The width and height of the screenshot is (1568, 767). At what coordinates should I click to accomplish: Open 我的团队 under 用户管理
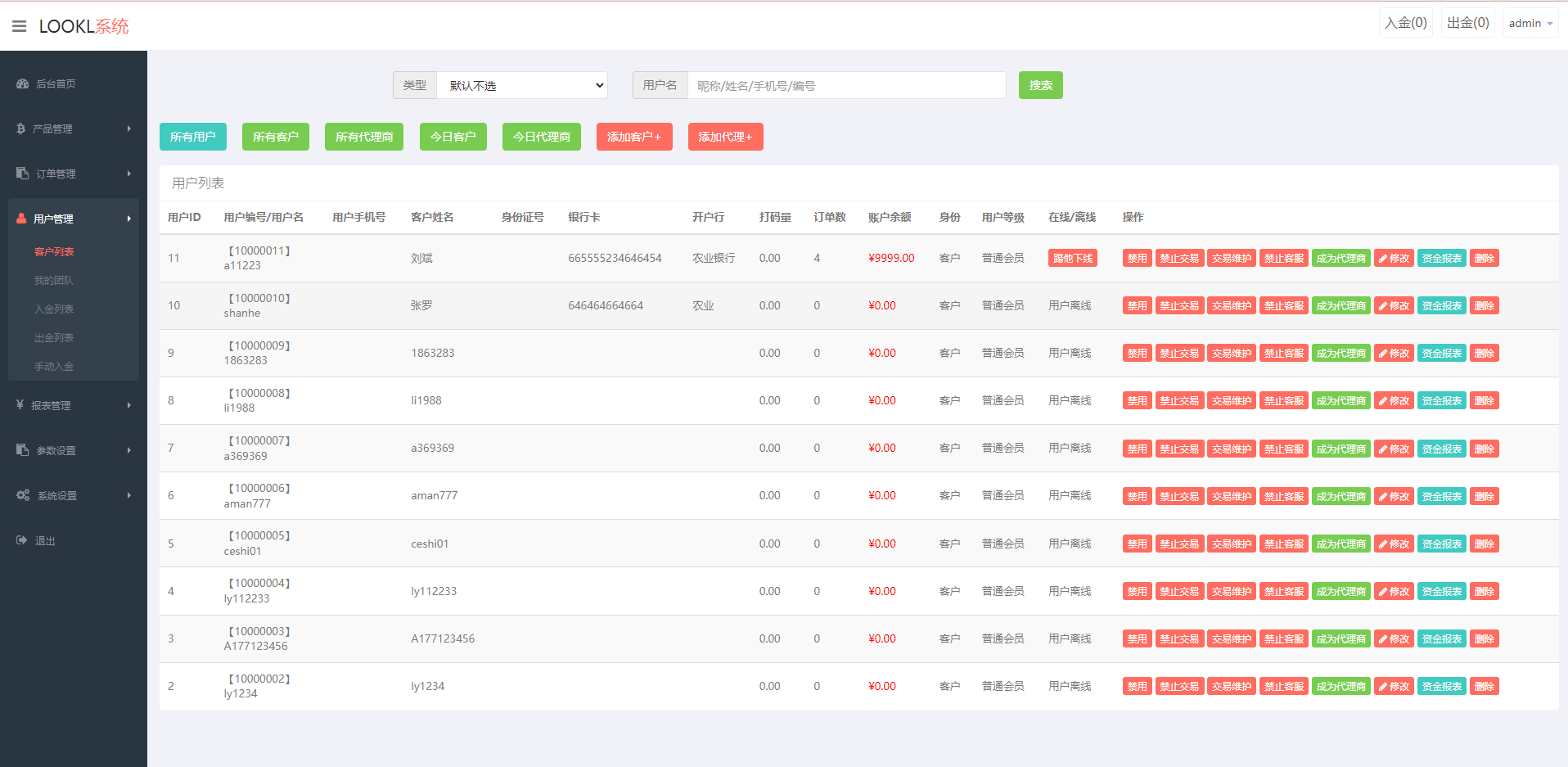(x=54, y=279)
